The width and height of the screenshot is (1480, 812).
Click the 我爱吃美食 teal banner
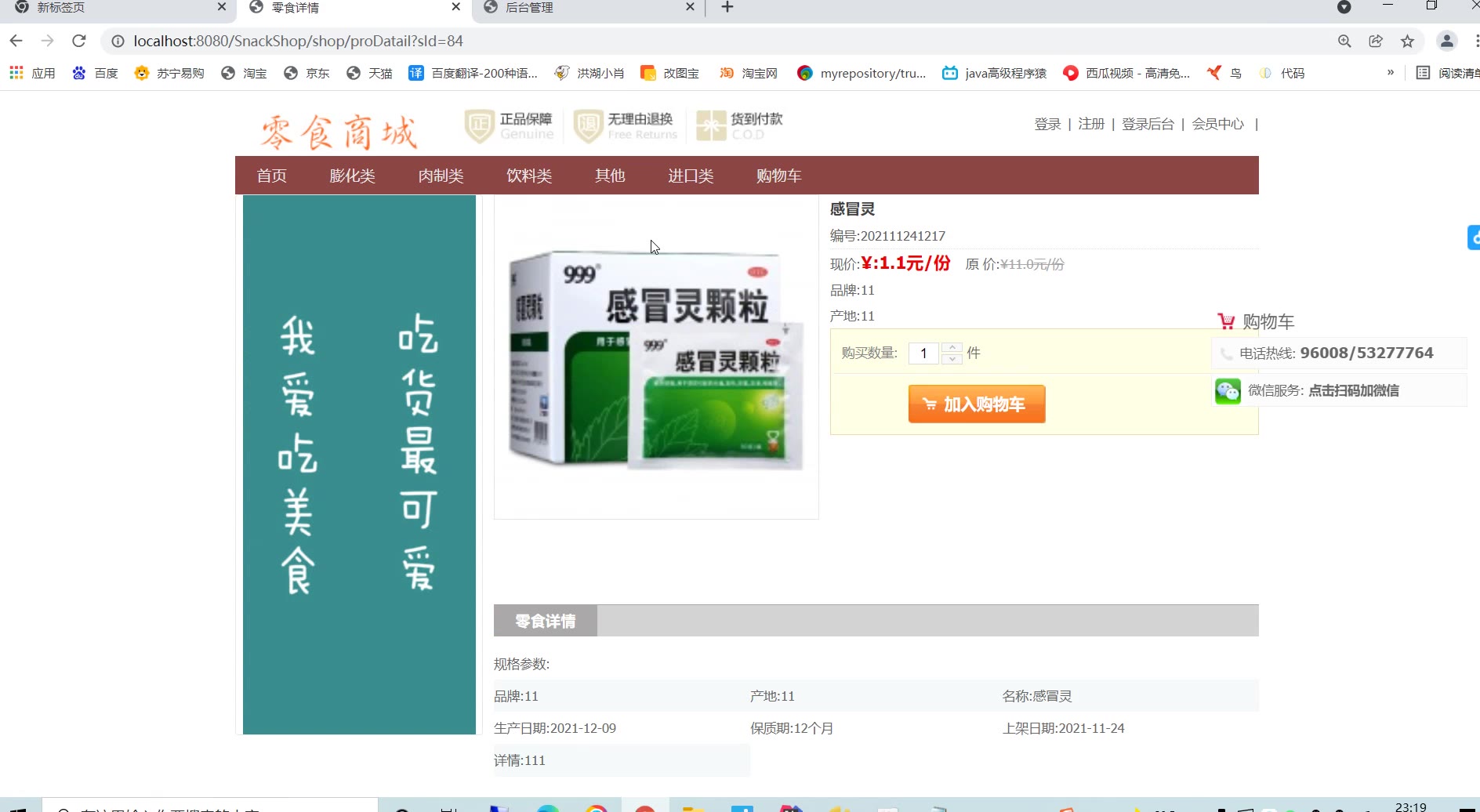(x=359, y=464)
